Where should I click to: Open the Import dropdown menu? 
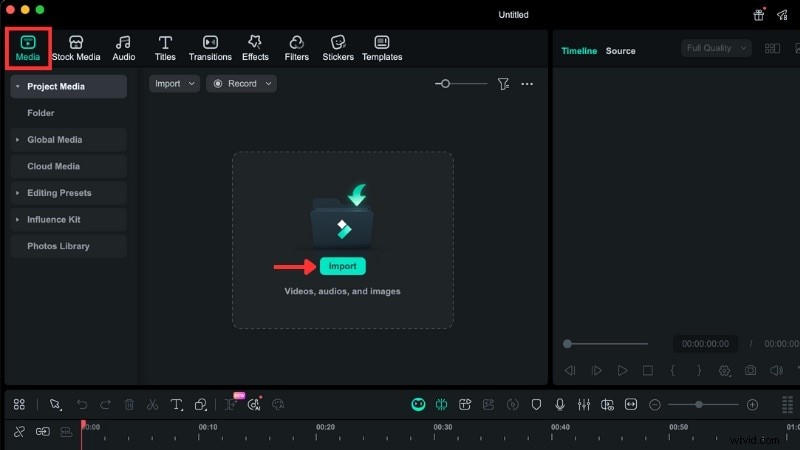[x=174, y=84]
